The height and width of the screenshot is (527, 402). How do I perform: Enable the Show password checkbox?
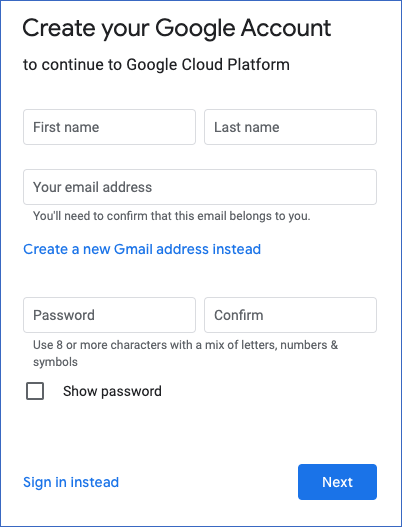coord(35,391)
